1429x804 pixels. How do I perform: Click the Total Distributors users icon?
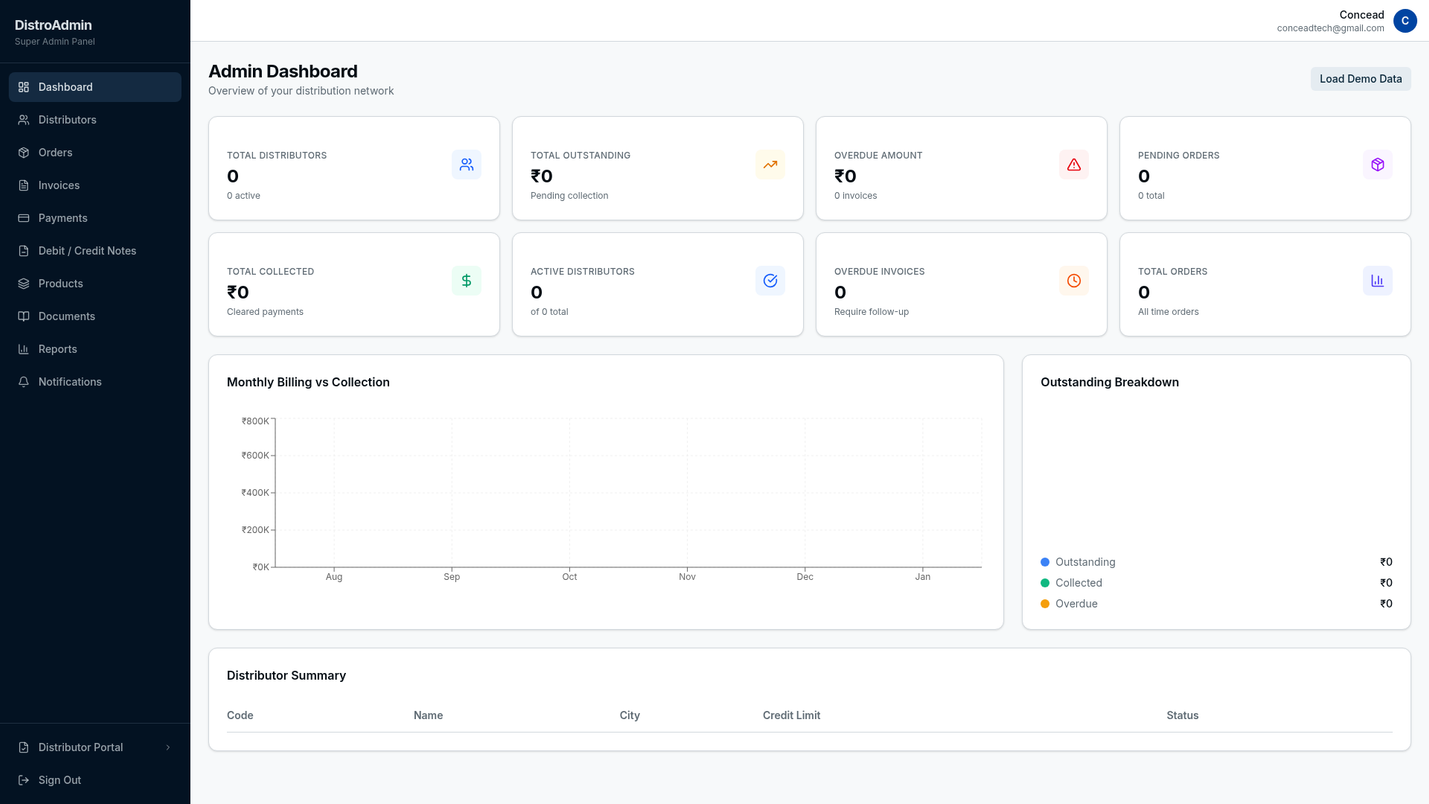click(466, 165)
